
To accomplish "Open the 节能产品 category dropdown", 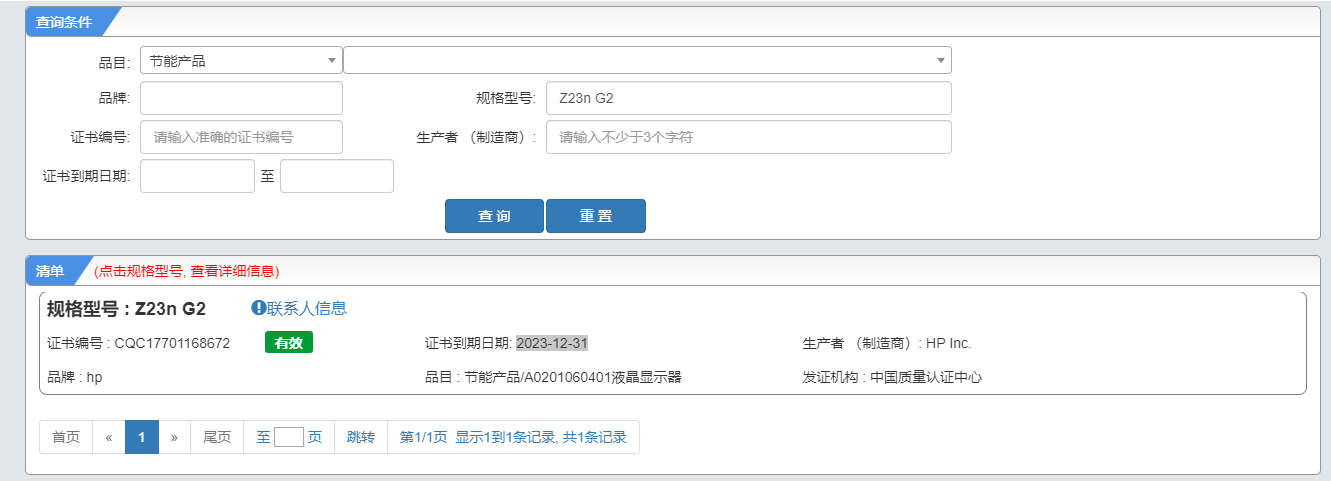I will 241,60.
